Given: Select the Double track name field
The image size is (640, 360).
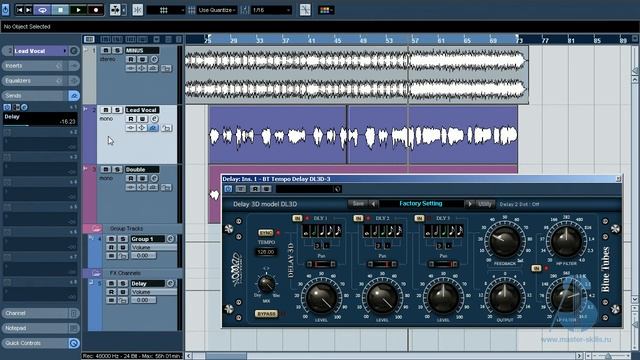Looking at the screenshot, I should pyautogui.click(x=142, y=169).
